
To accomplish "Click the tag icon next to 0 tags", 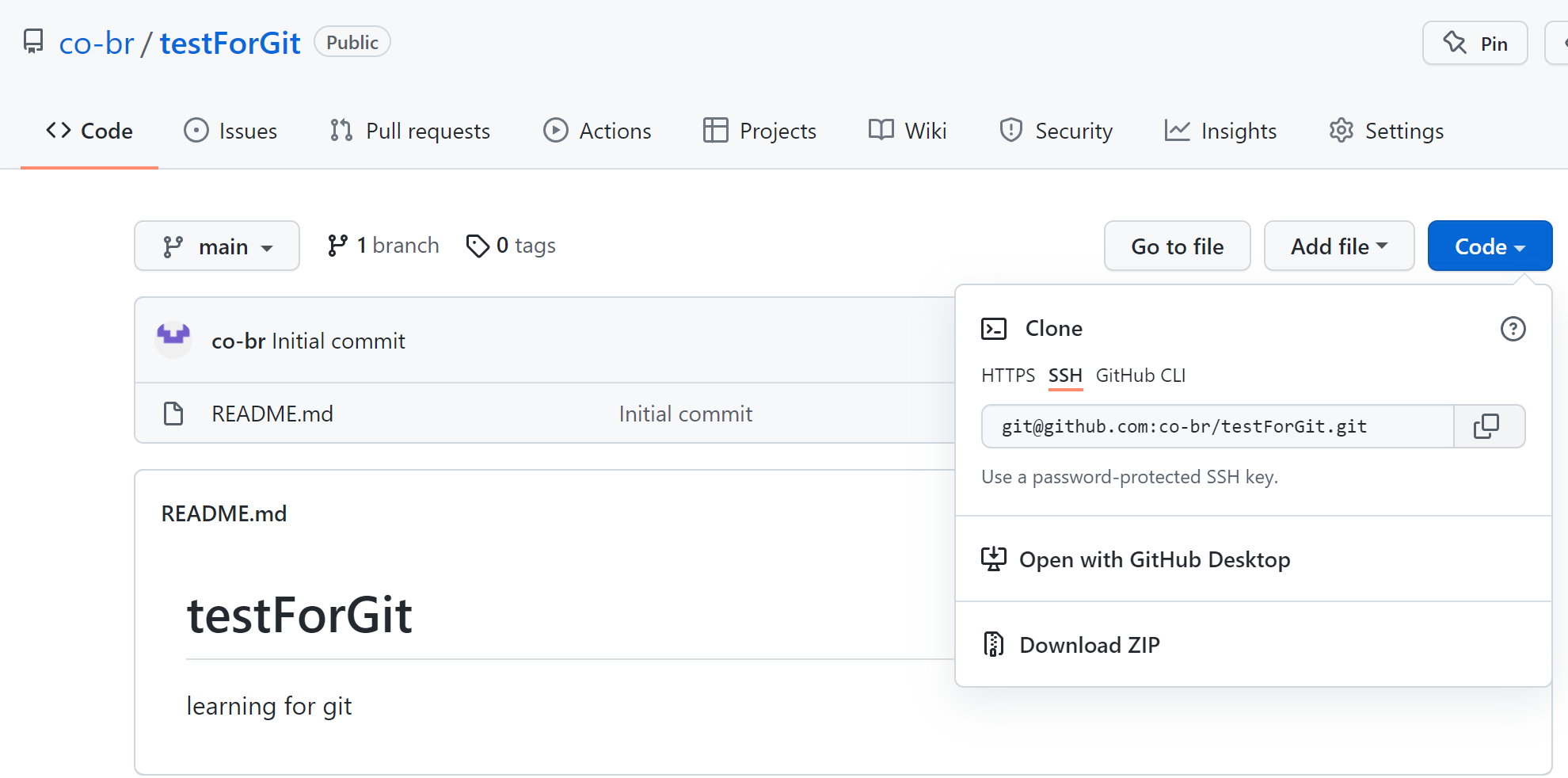I will point(478,246).
